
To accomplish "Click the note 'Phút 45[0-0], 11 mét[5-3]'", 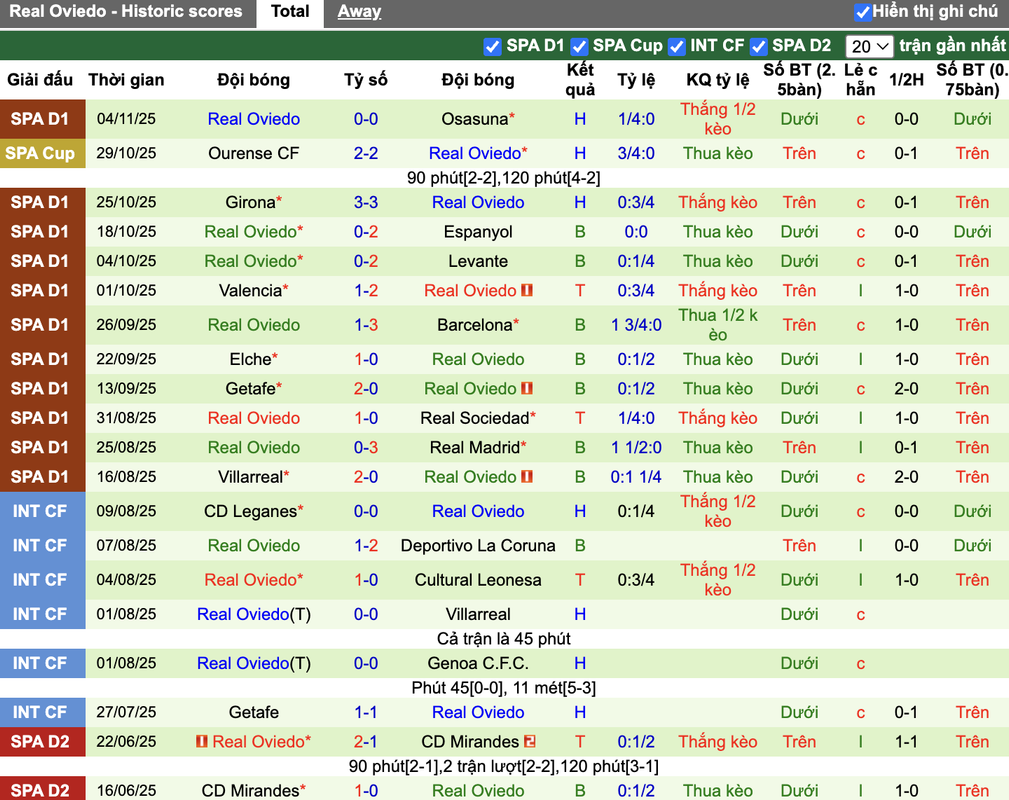I will coord(503,688).
